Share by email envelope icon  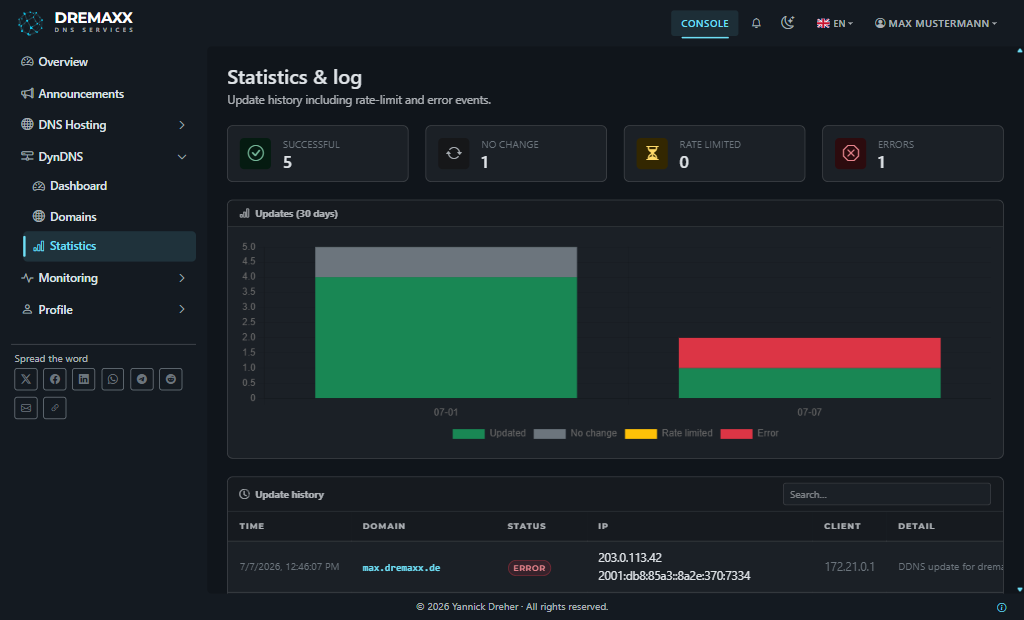[x=26, y=408]
